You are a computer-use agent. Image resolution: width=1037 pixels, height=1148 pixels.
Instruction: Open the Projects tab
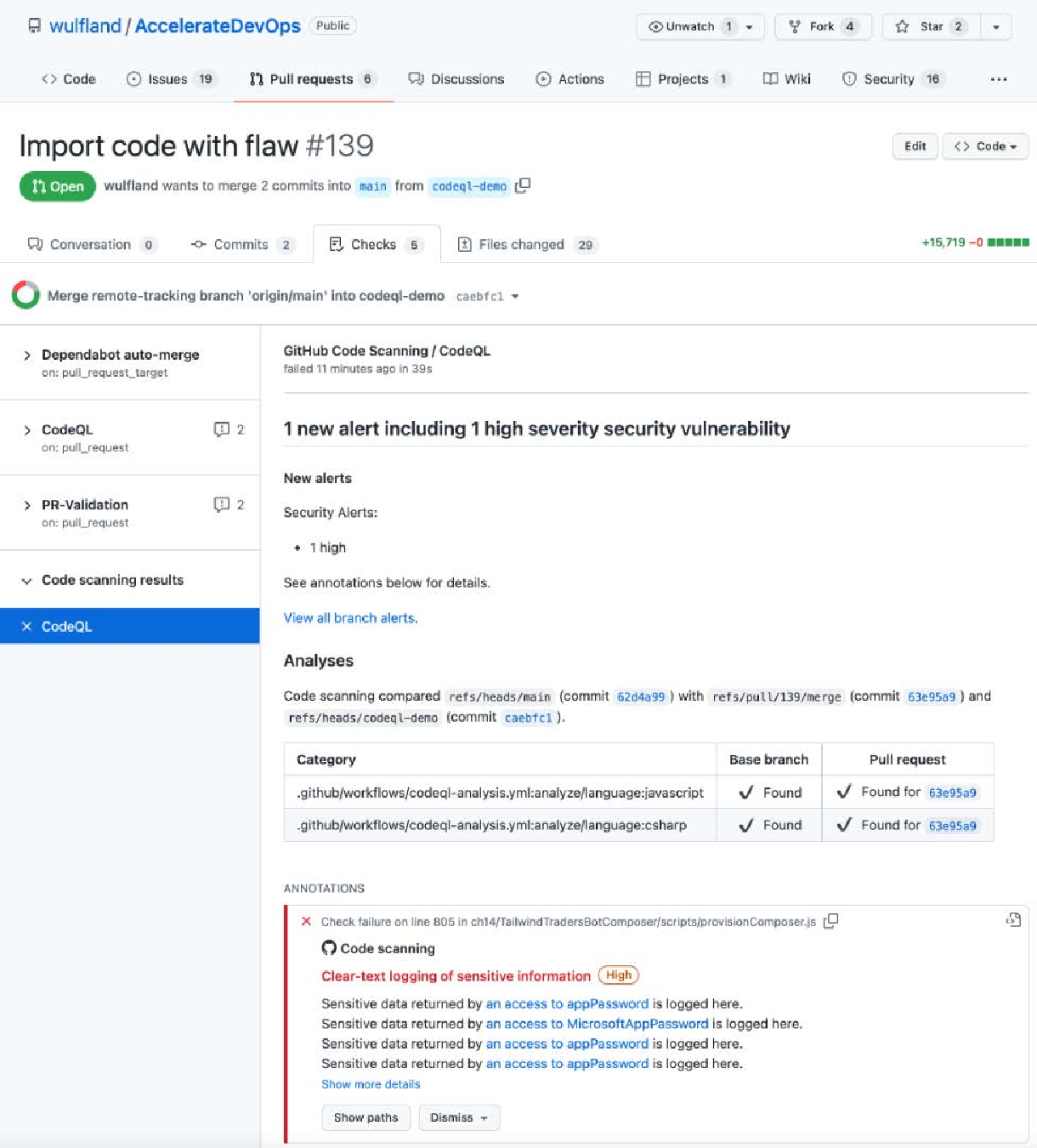pos(683,79)
